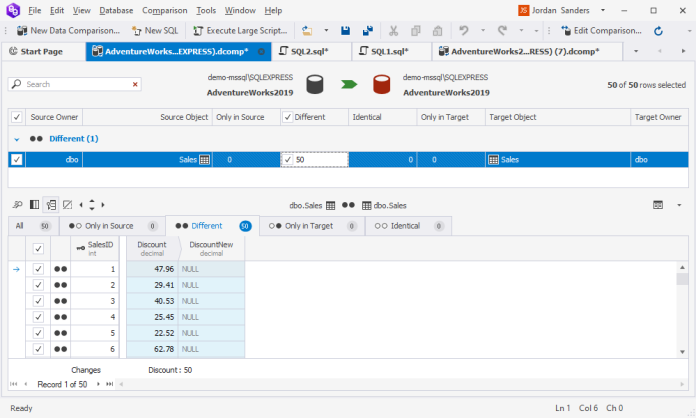Open the column options dropdown arrow
The width and height of the screenshot is (696, 418).
point(679,205)
